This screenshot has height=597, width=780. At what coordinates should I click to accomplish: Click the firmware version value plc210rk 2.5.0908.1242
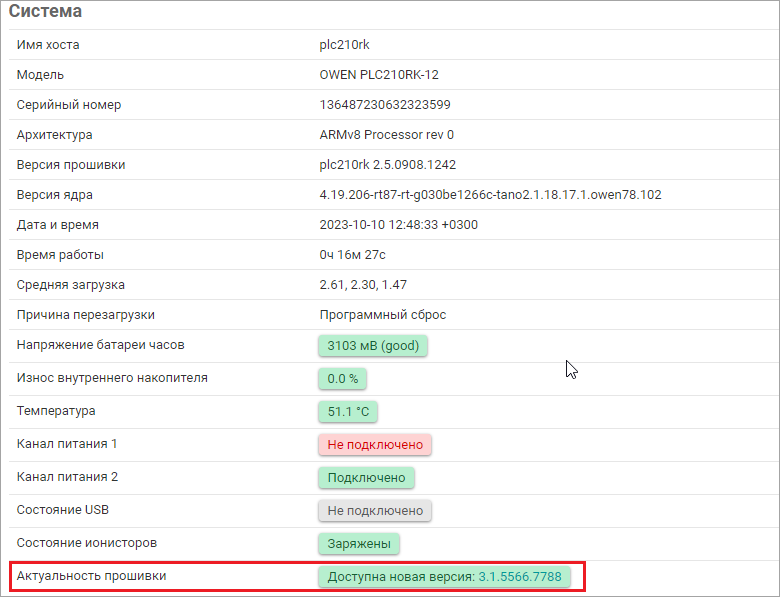pos(387,165)
